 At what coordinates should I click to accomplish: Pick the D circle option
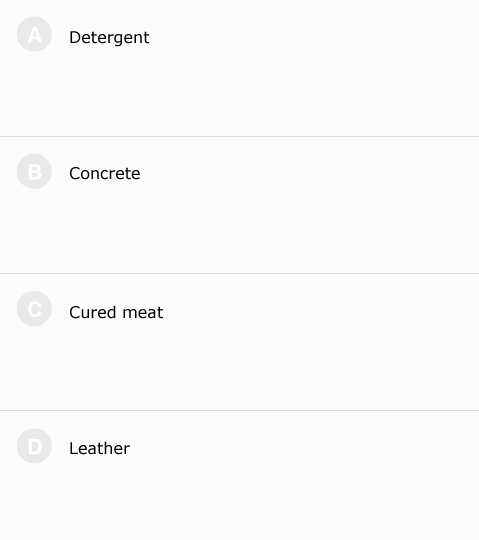tap(34, 446)
